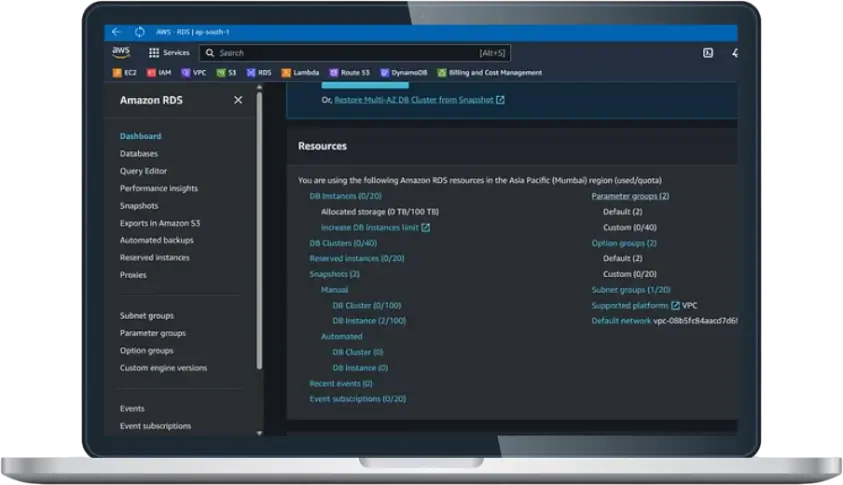Click Default network link
Viewport: 843px width, 485px height.
pyautogui.click(x=621, y=321)
